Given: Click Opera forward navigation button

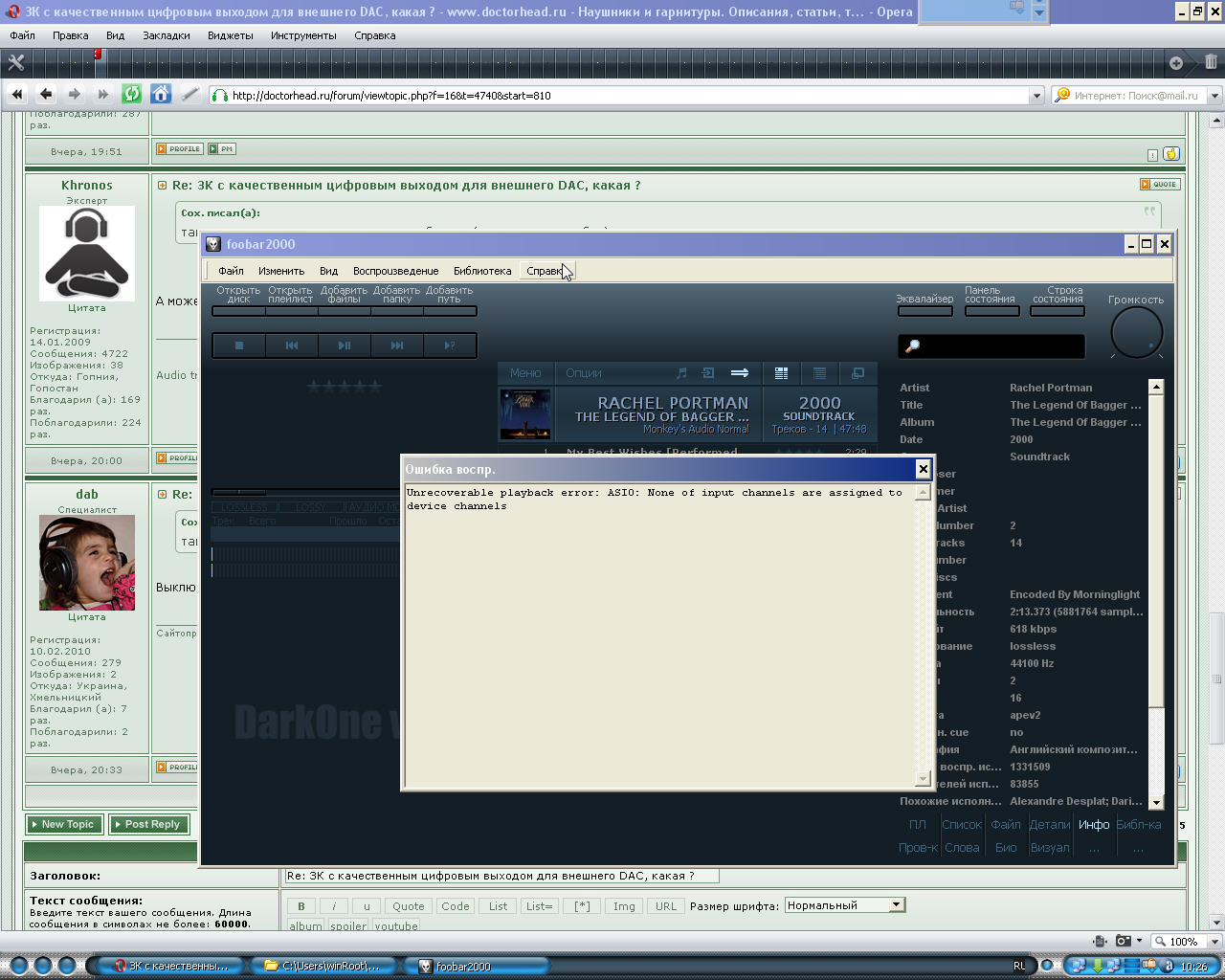Looking at the screenshot, I should tap(75, 94).
